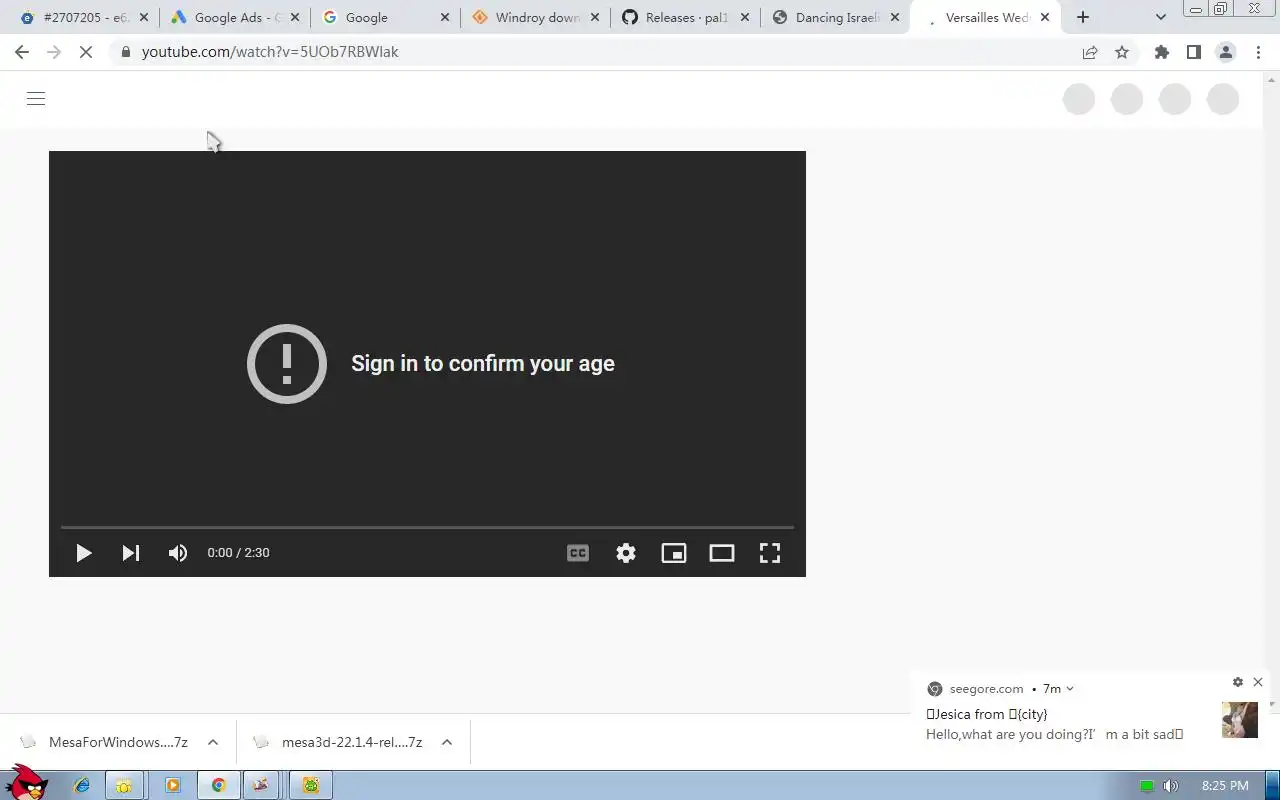Open YouTube hamburger guide menu
Screen dimensions: 1280x800
click(36, 98)
